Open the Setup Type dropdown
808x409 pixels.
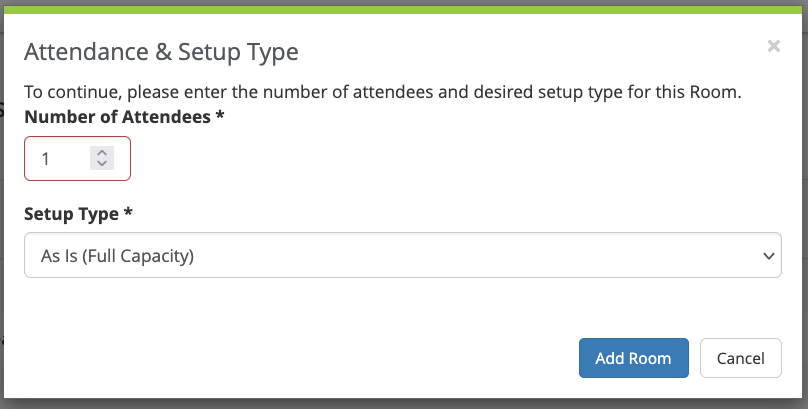pos(402,256)
